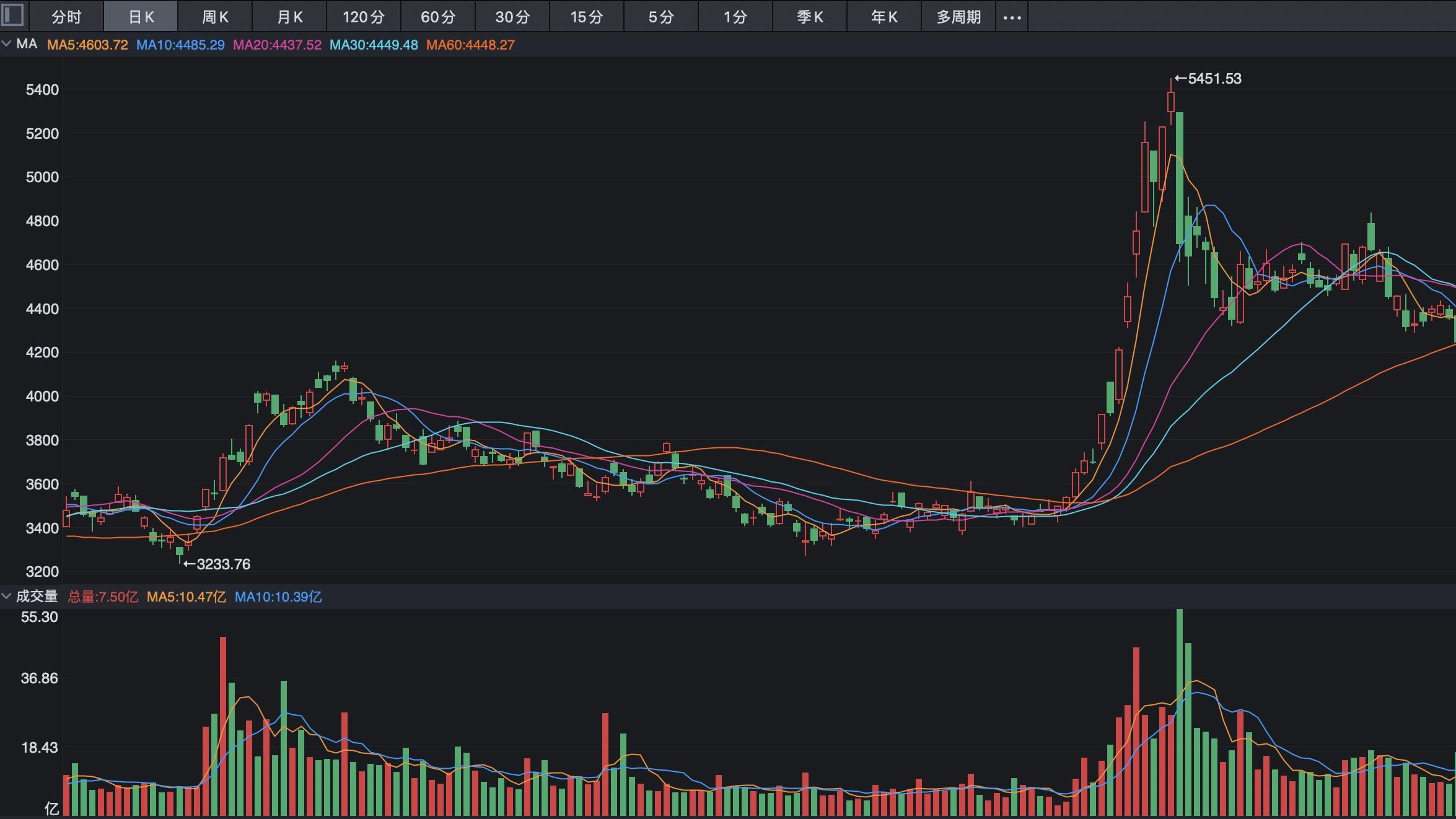The height and width of the screenshot is (819, 1456).
Task: Click the volume MA5:10.47亿 value
Action: coord(186,597)
